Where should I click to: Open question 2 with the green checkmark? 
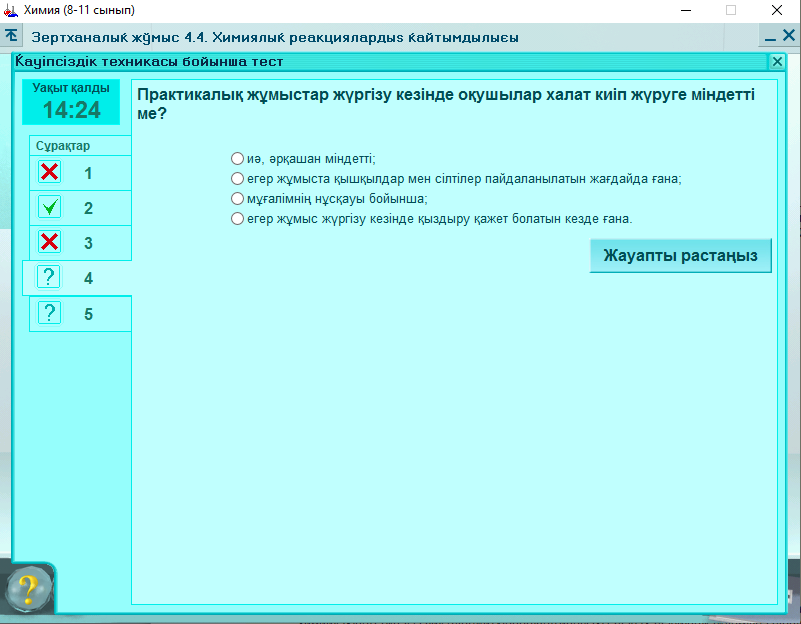[x=50, y=207]
